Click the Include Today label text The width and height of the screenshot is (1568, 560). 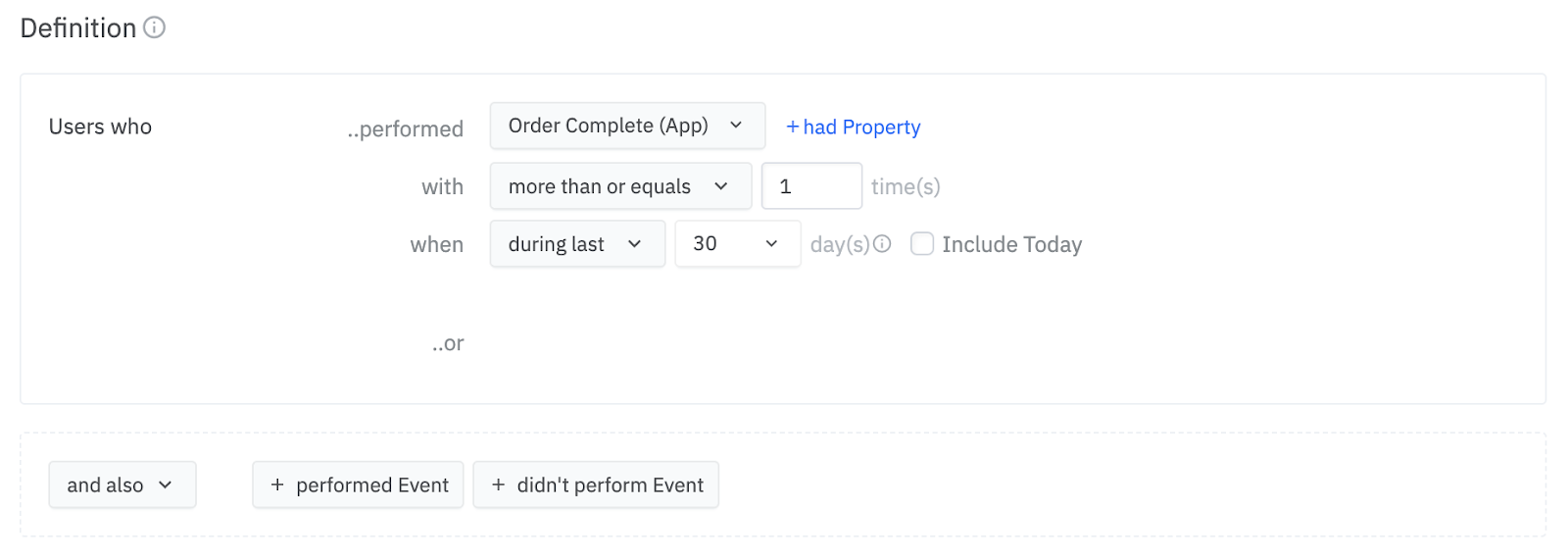1011,244
